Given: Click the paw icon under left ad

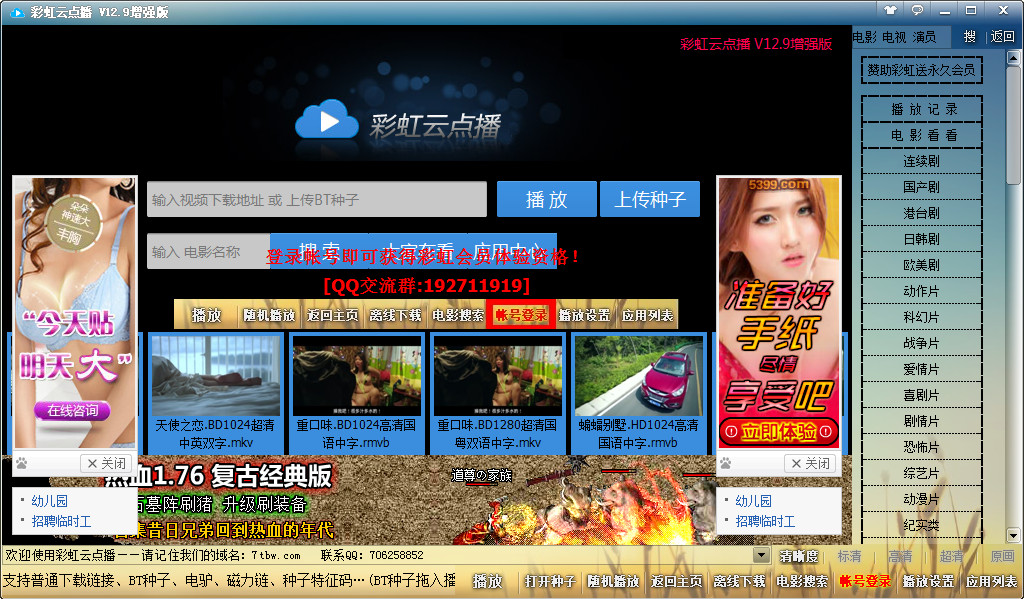Looking at the screenshot, I should point(22,463).
